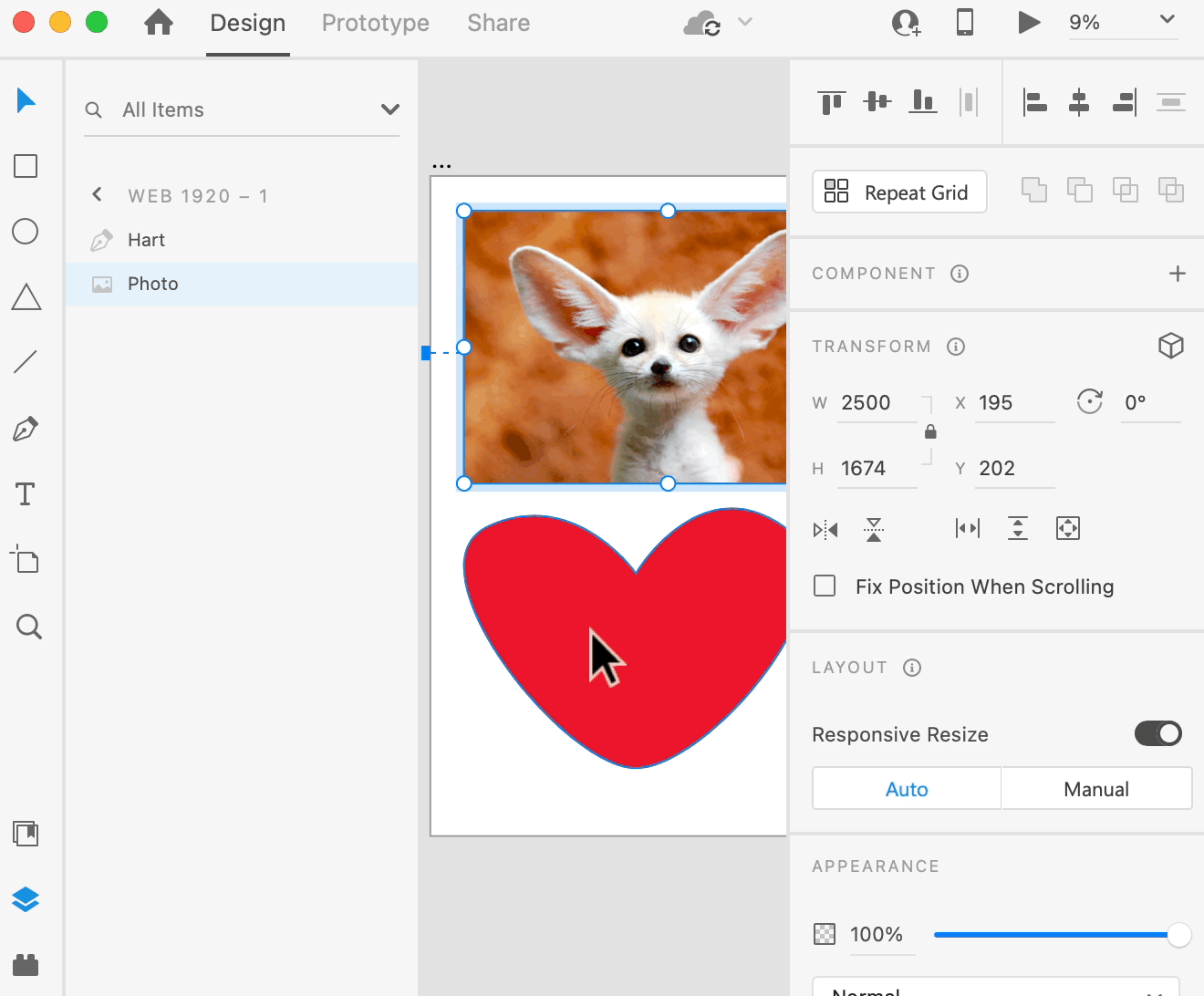The width and height of the screenshot is (1204, 996).
Task: Go to the Home screen
Action: click(x=159, y=22)
